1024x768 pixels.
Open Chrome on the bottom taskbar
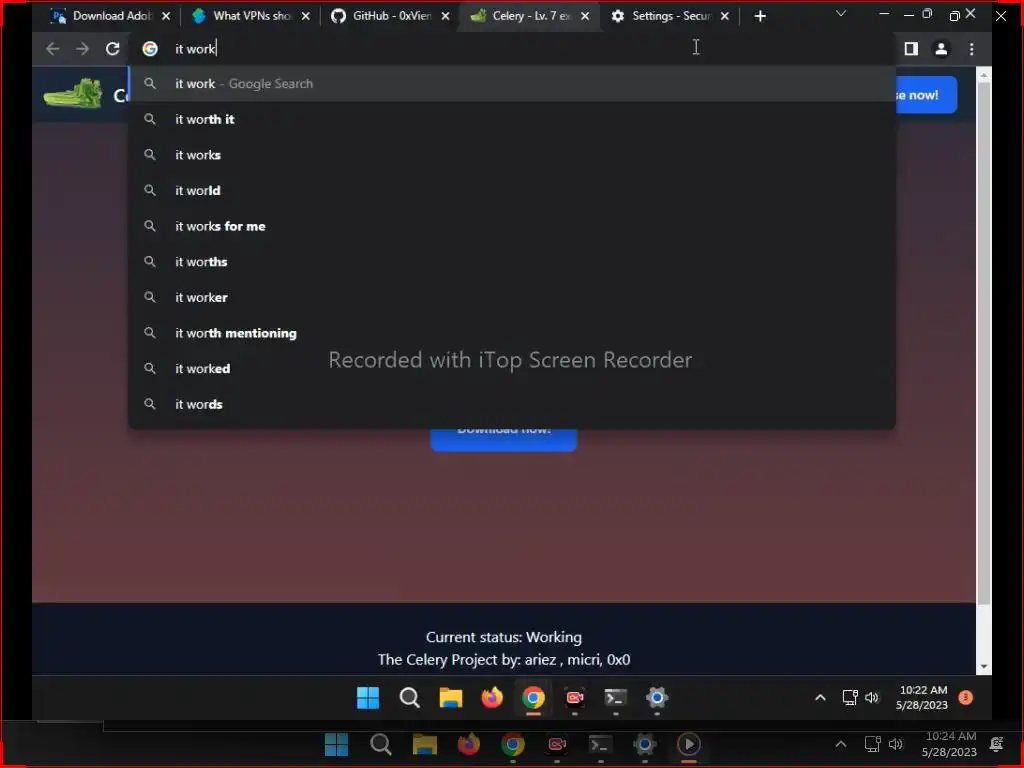513,744
